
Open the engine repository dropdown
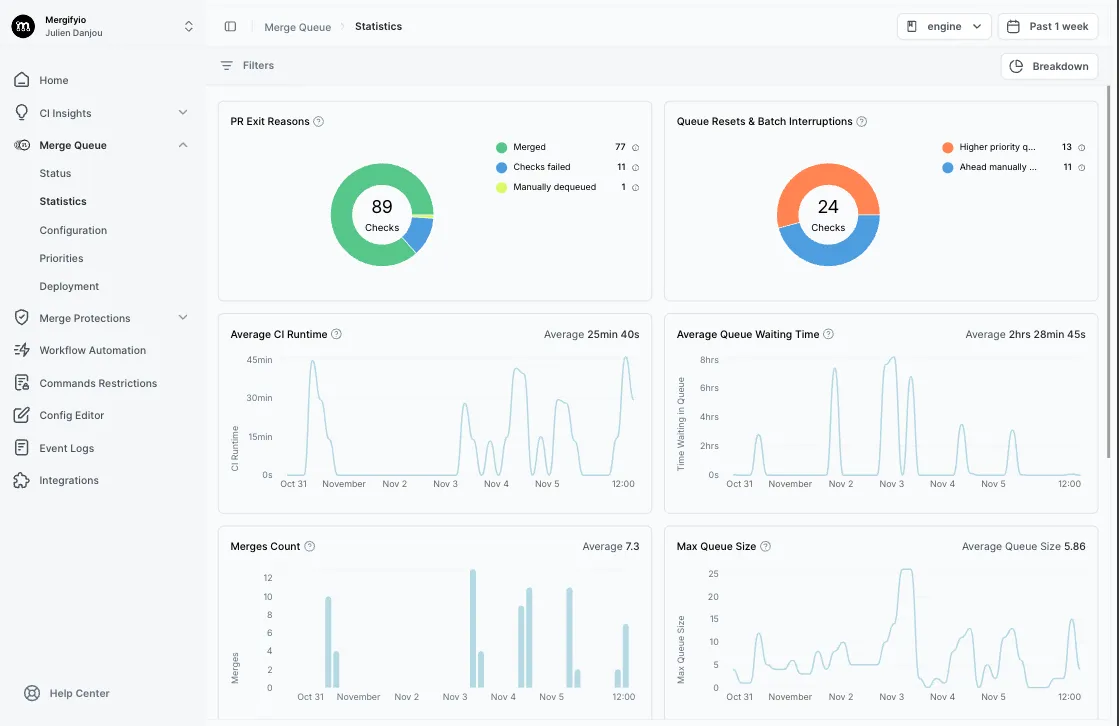pyautogui.click(x=943, y=27)
